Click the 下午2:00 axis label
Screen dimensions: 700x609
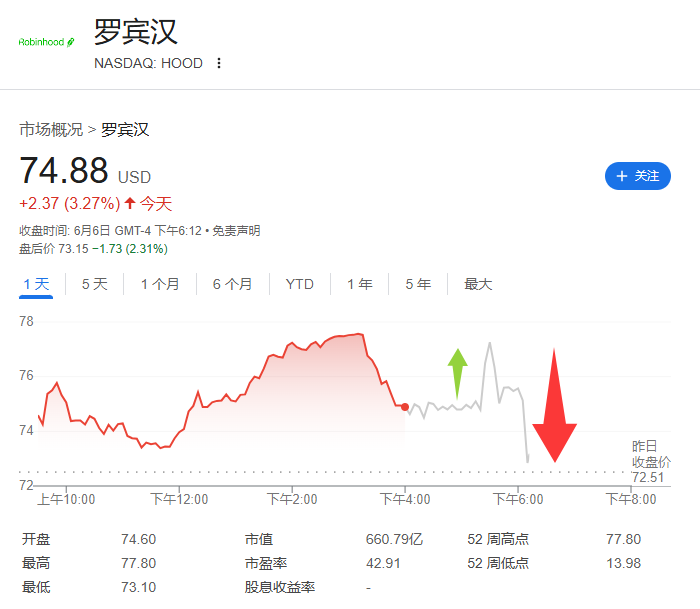click(292, 499)
